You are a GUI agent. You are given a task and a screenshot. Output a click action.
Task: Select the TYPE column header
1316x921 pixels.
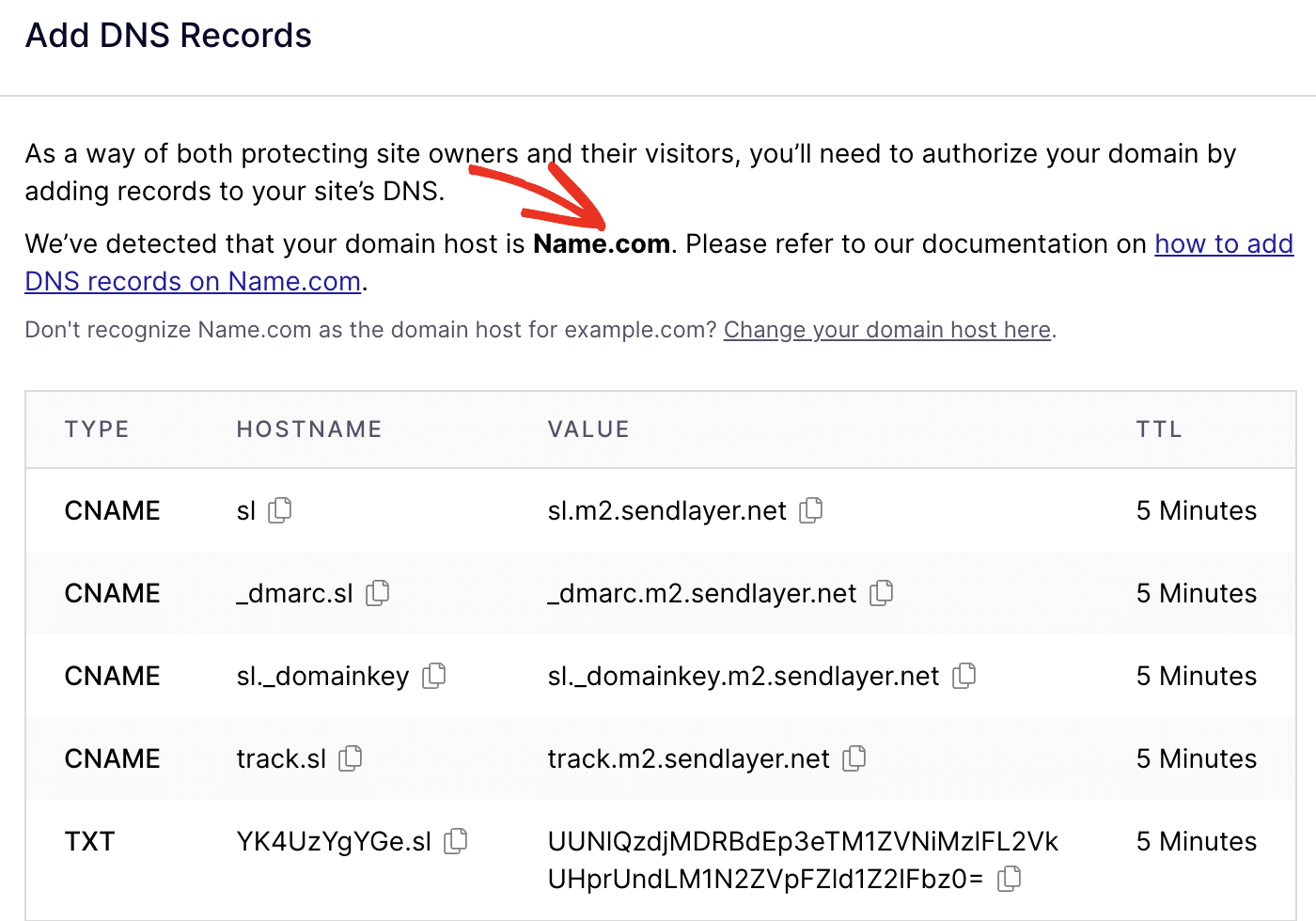[x=97, y=429]
